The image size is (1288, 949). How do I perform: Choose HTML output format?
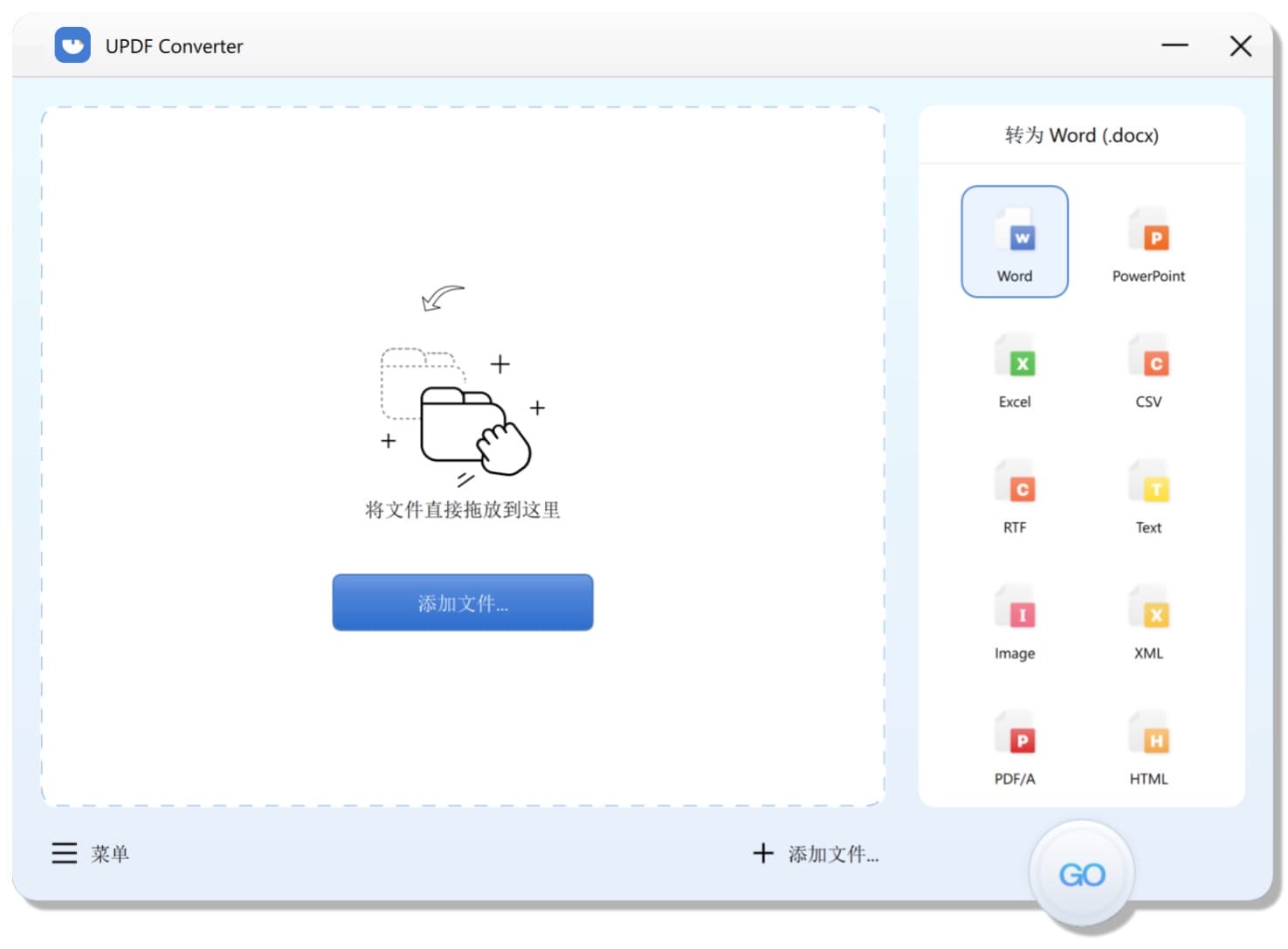click(x=1147, y=747)
